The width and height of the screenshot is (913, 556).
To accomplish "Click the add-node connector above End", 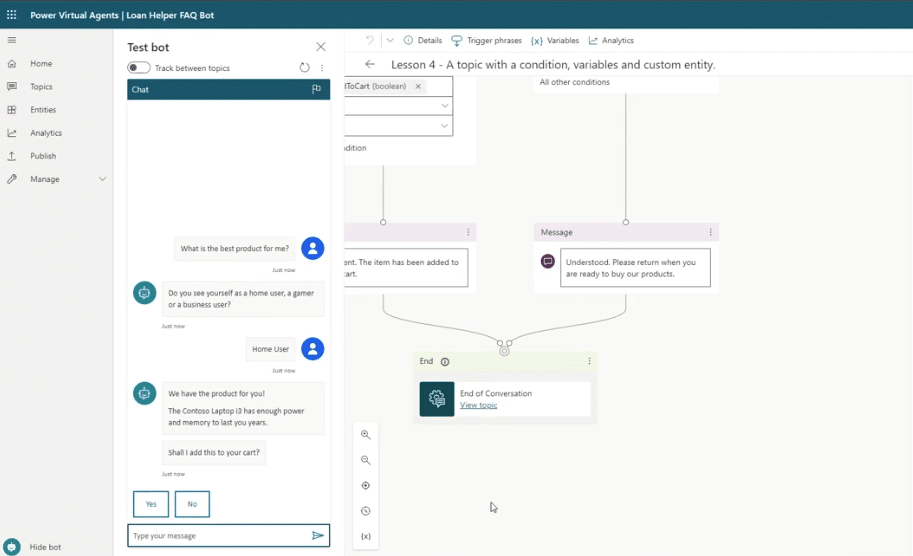I will (504, 351).
